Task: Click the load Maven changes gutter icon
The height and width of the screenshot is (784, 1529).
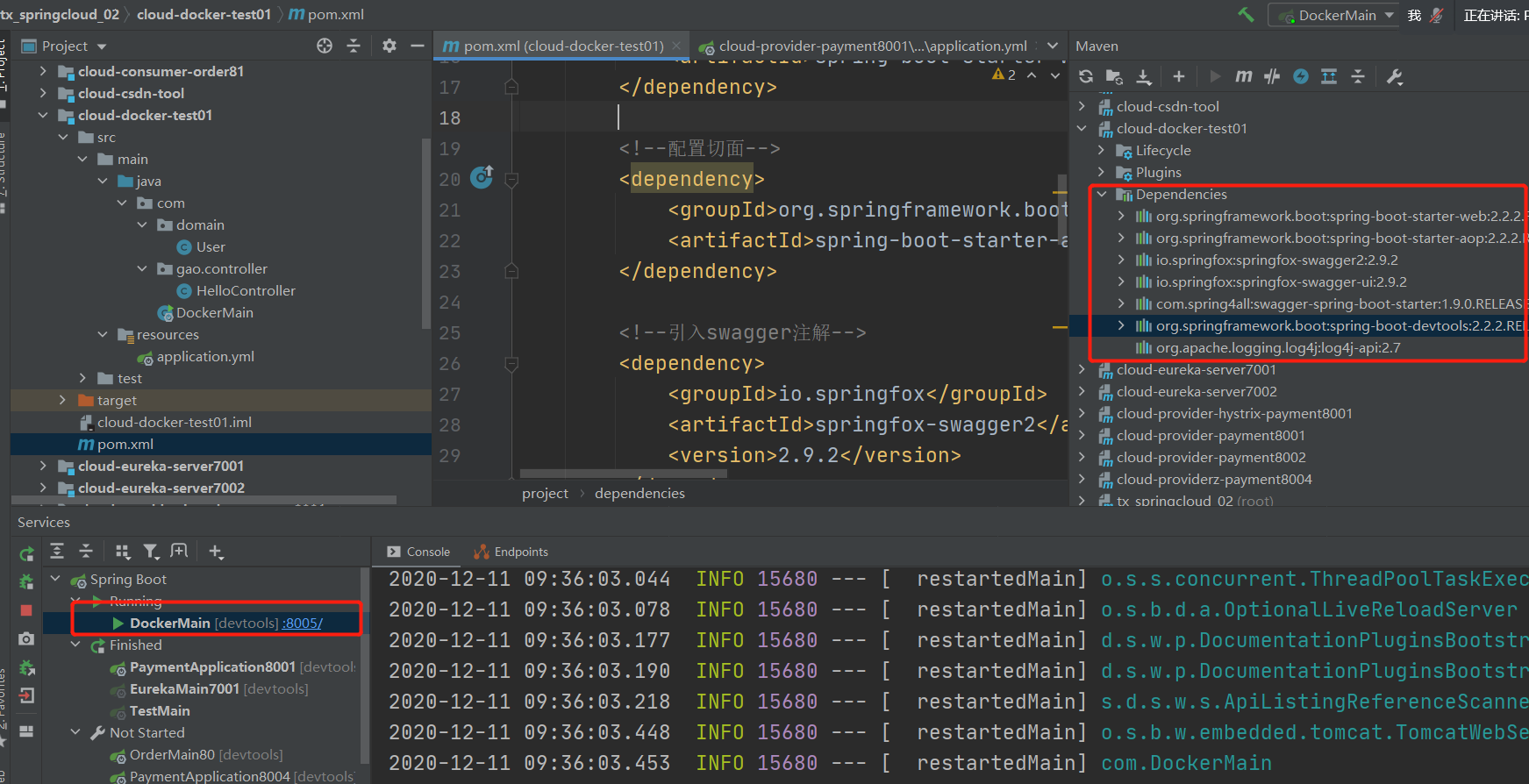Action: (482, 177)
